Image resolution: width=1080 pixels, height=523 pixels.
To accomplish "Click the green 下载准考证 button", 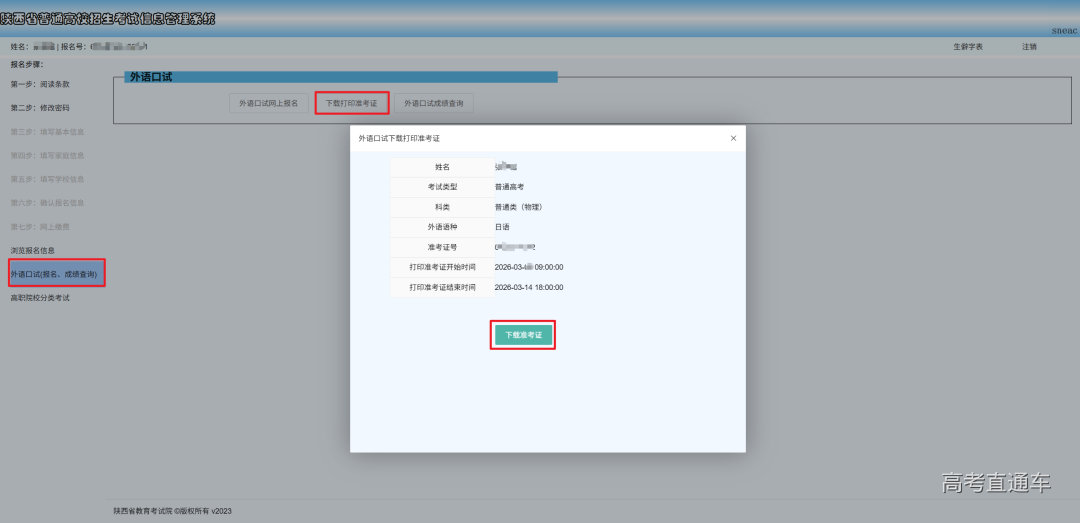I will (x=523, y=335).
